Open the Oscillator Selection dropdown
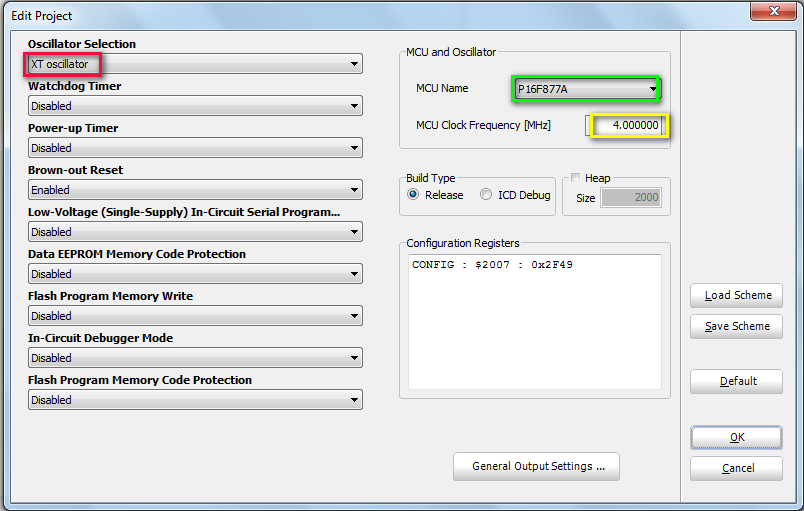804x511 pixels. pos(195,64)
